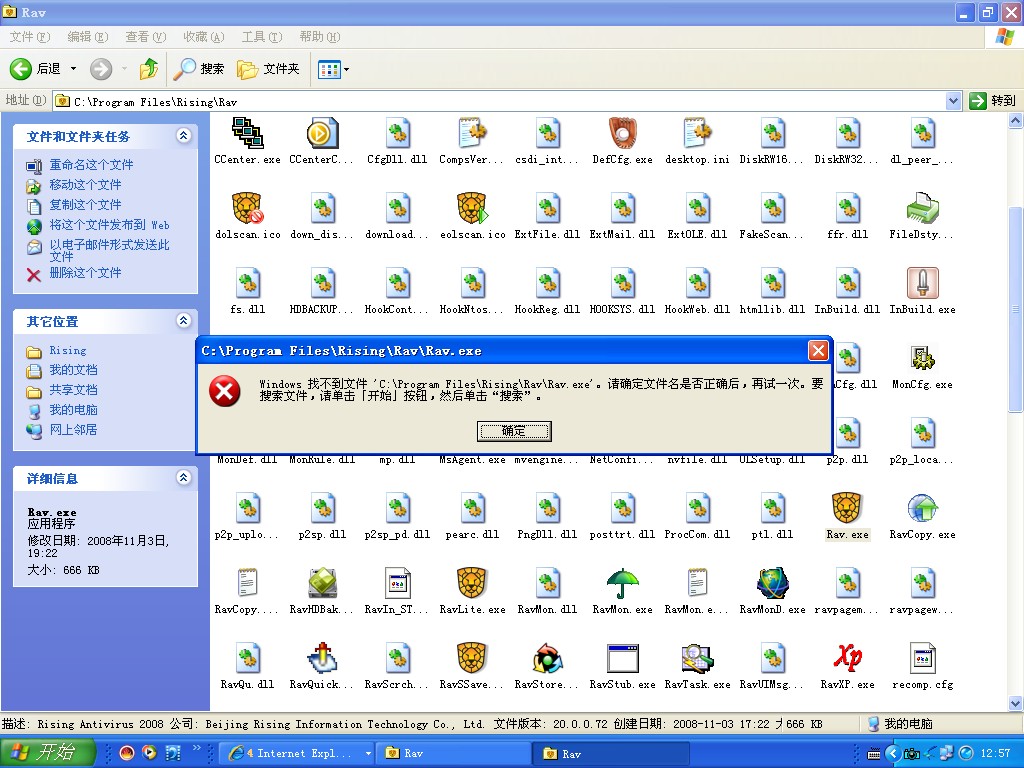1024x768 pixels.
Task: Select the MonCfg.exe gear icon
Action: coord(922,358)
